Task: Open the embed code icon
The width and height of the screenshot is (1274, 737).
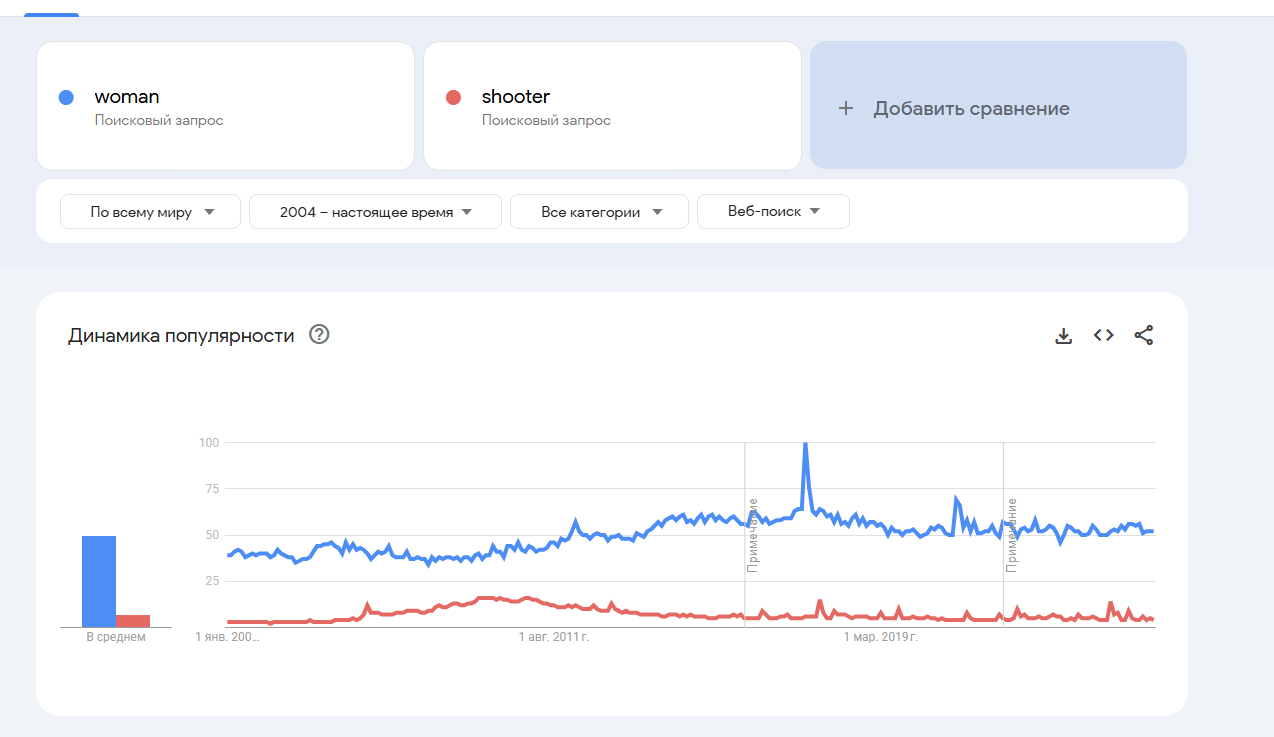Action: [x=1103, y=336]
